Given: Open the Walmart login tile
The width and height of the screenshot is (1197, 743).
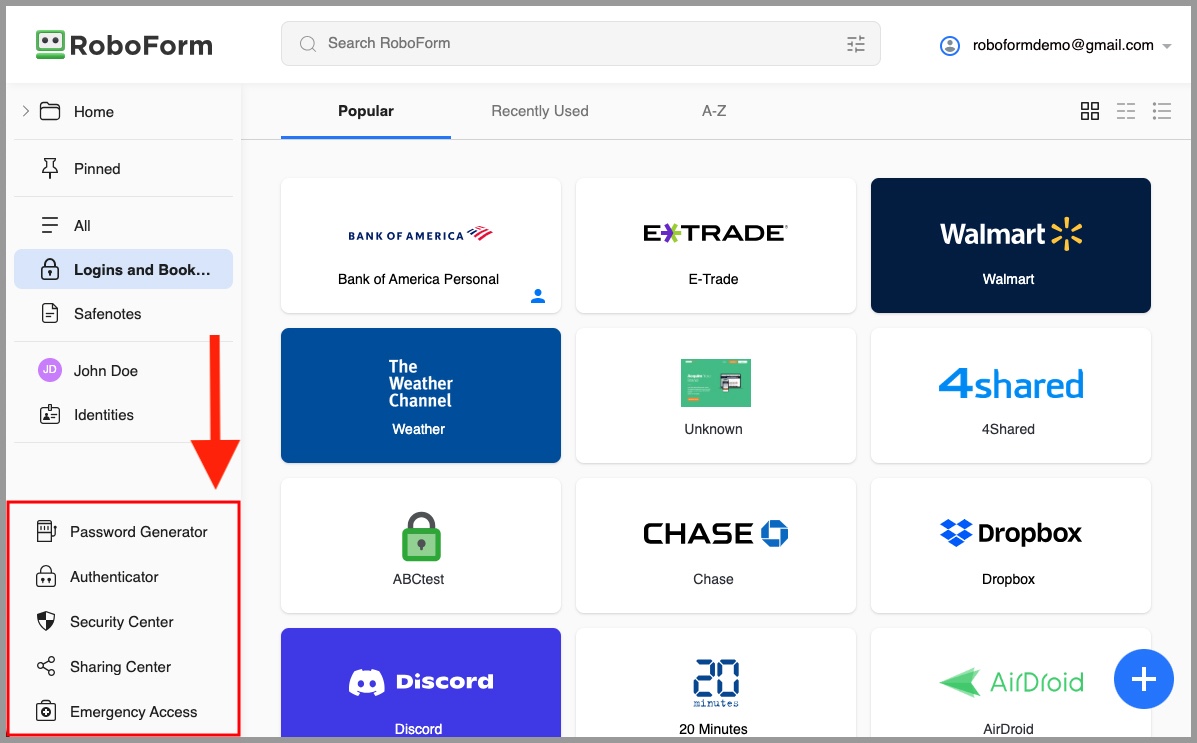Looking at the screenshot, I should (1010, 245).
